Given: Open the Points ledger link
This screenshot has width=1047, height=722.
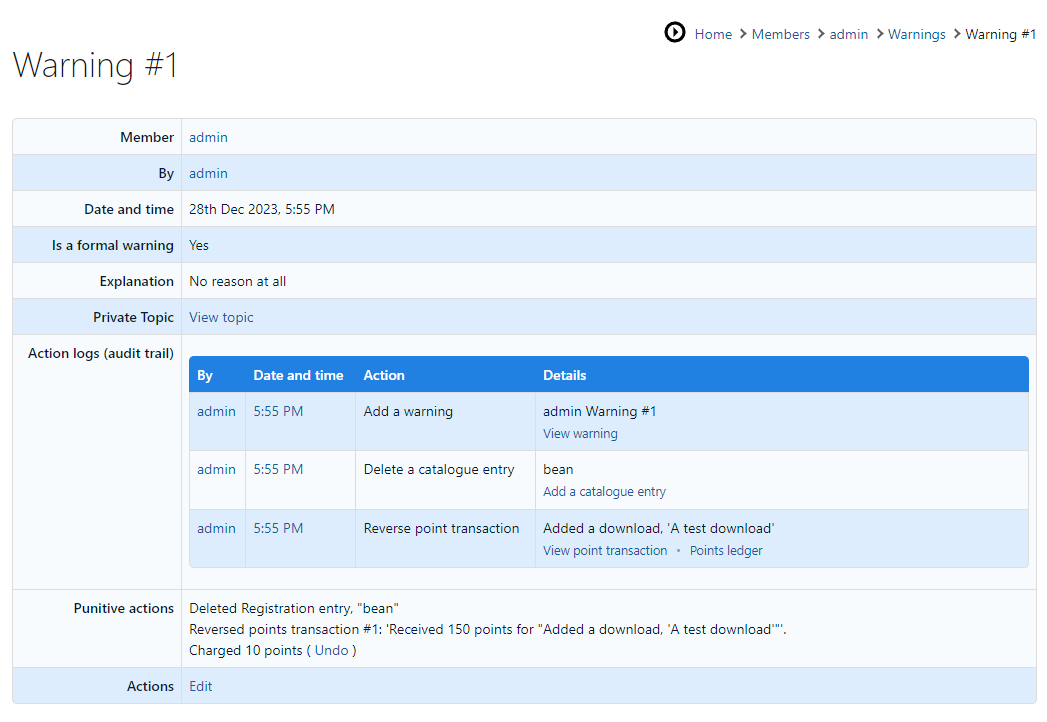Looking at the screenshot, I should pos(726,550).
